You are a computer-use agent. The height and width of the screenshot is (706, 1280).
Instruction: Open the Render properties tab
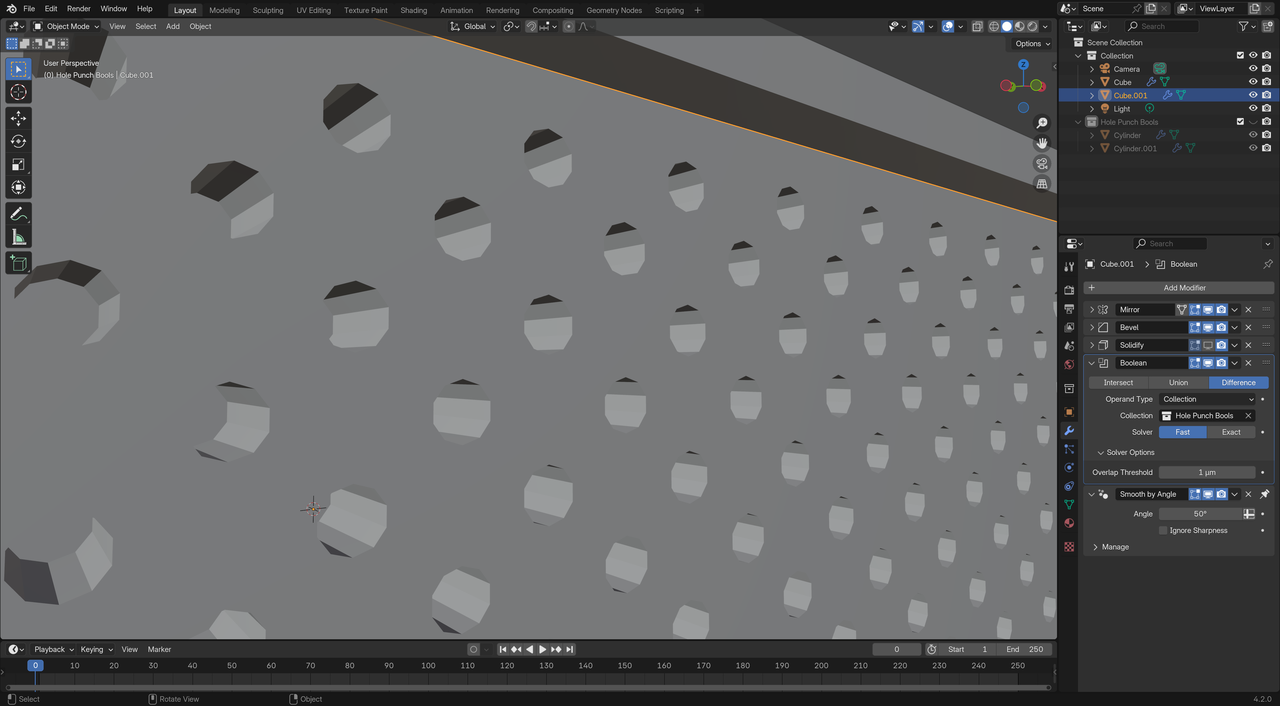click(x=1069, y=290)
